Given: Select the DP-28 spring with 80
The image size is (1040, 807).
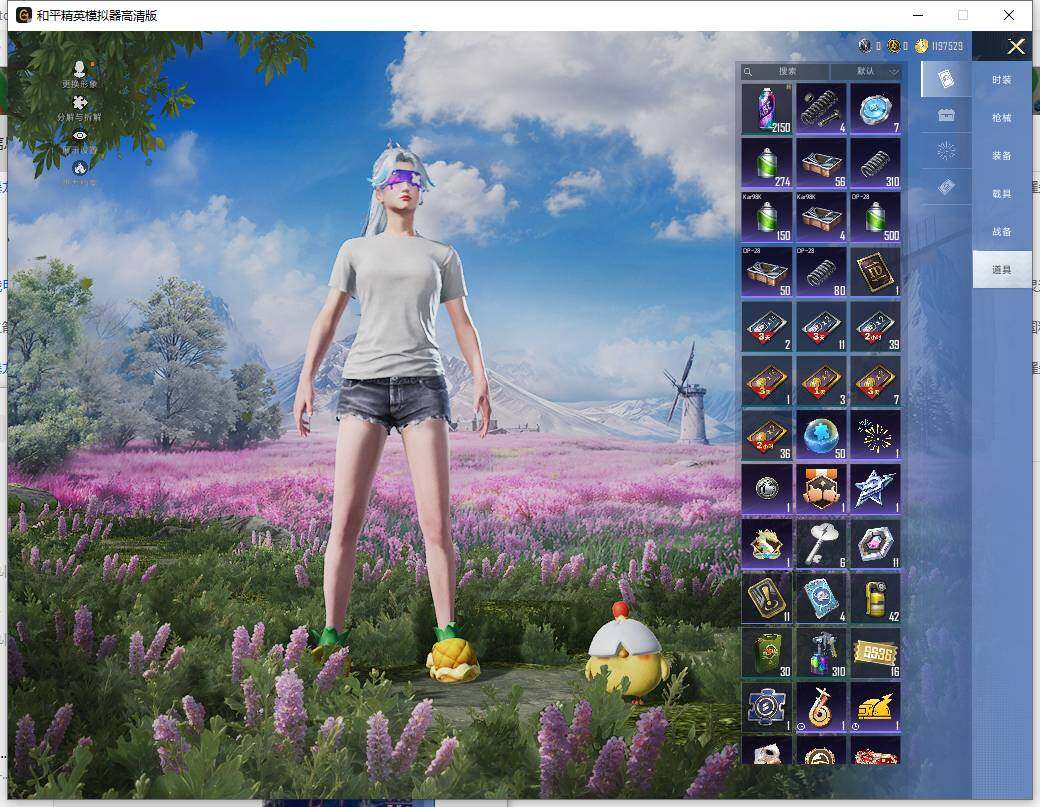Looking at the screenshot, I should coord(821,272).
